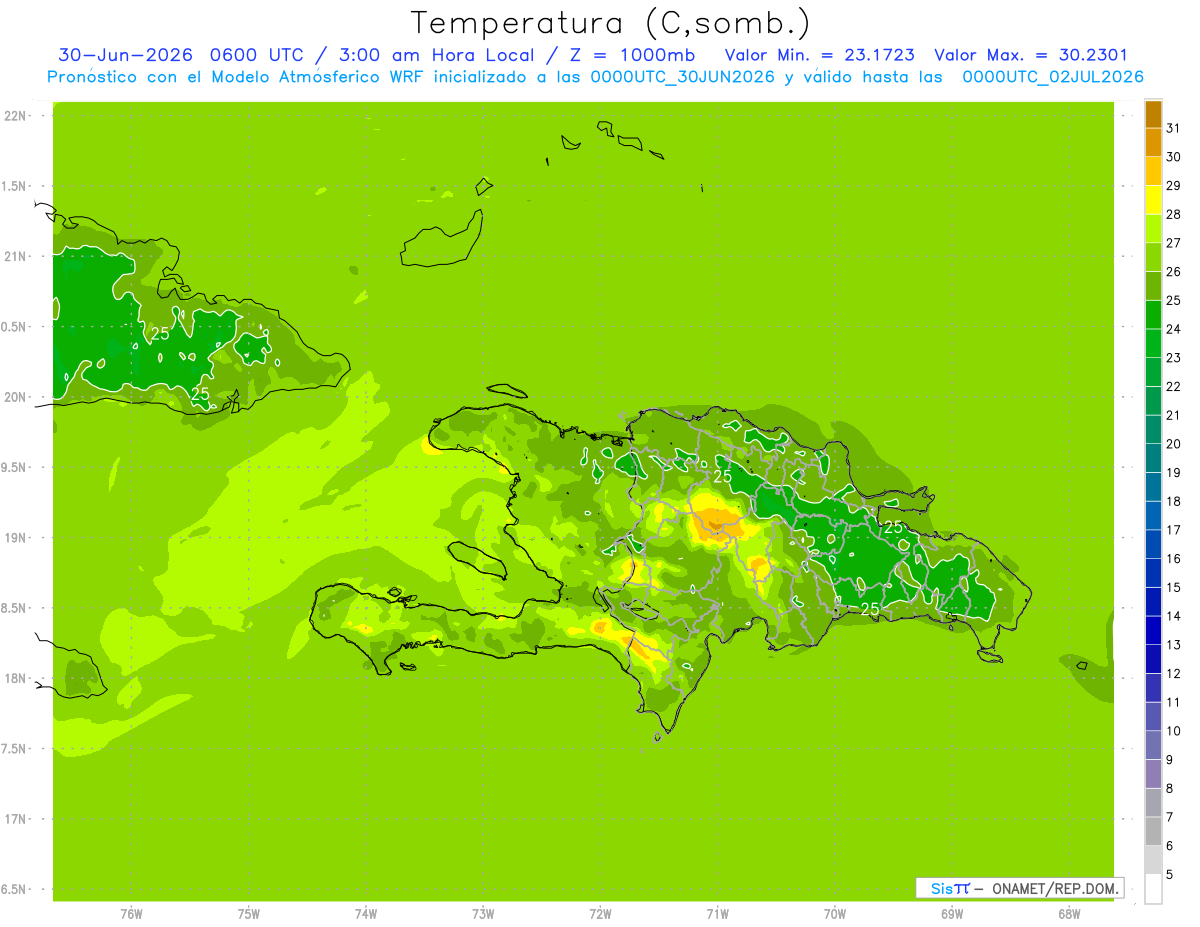Click the "76W" longitude axis label
Image resolution: width=1200 pixels, height=927 pixels.
click(x=131, y=914)
